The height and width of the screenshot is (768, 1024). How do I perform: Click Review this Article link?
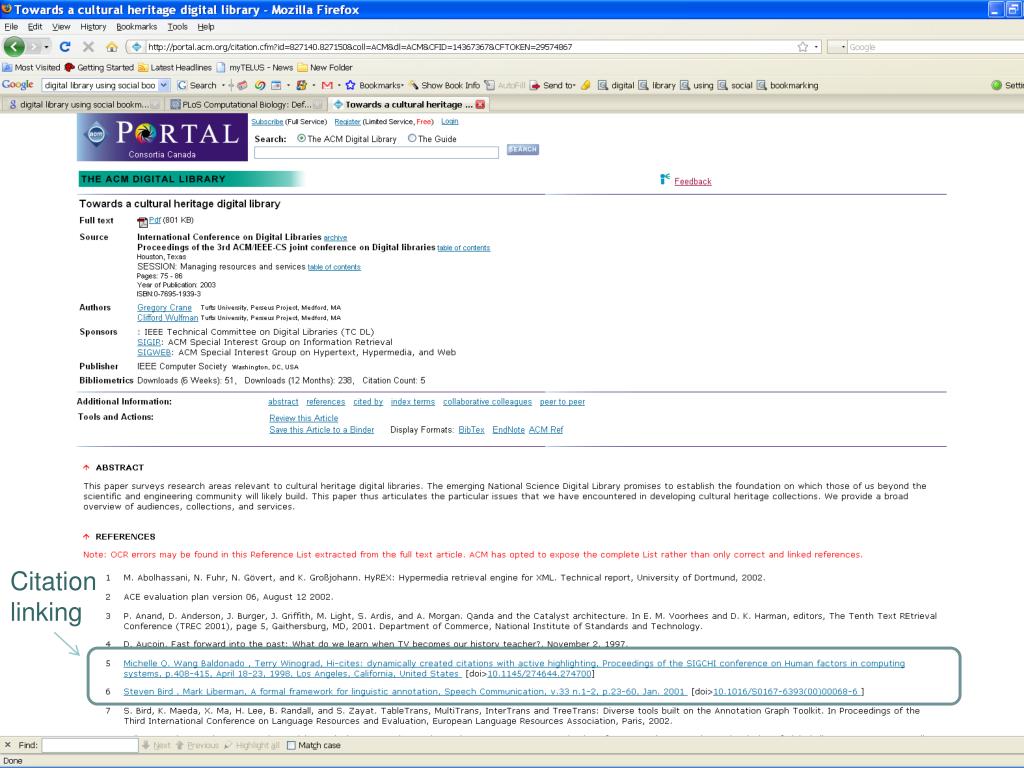[x=304, y=418]
